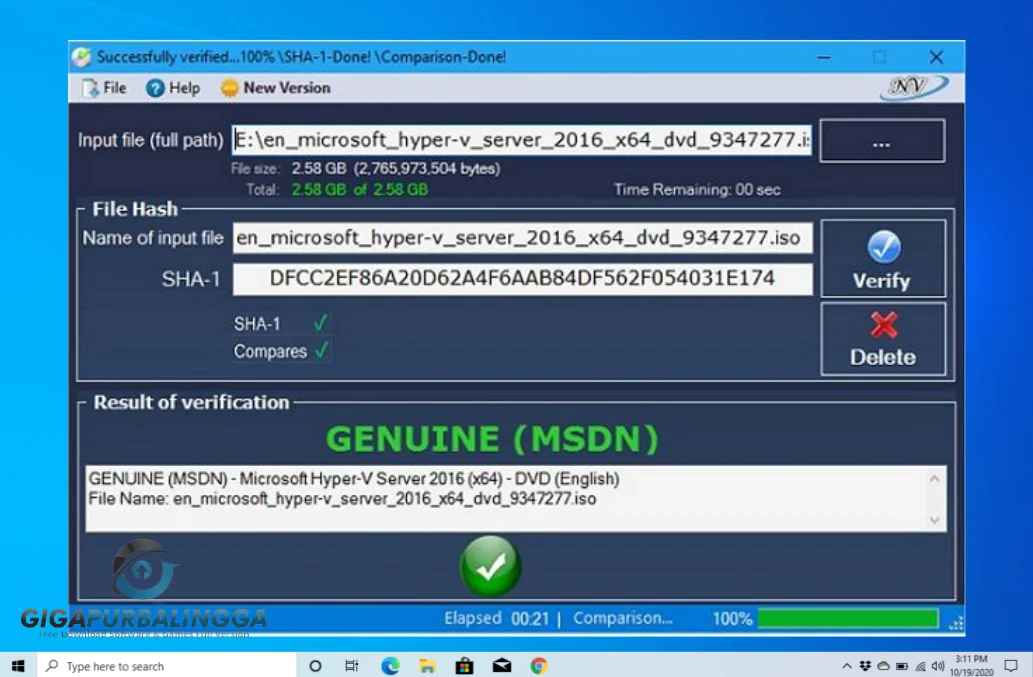The width and height of the screenshot is (1033, 677).
Task: Show hidden icons in the system tray
Action: 847,666
